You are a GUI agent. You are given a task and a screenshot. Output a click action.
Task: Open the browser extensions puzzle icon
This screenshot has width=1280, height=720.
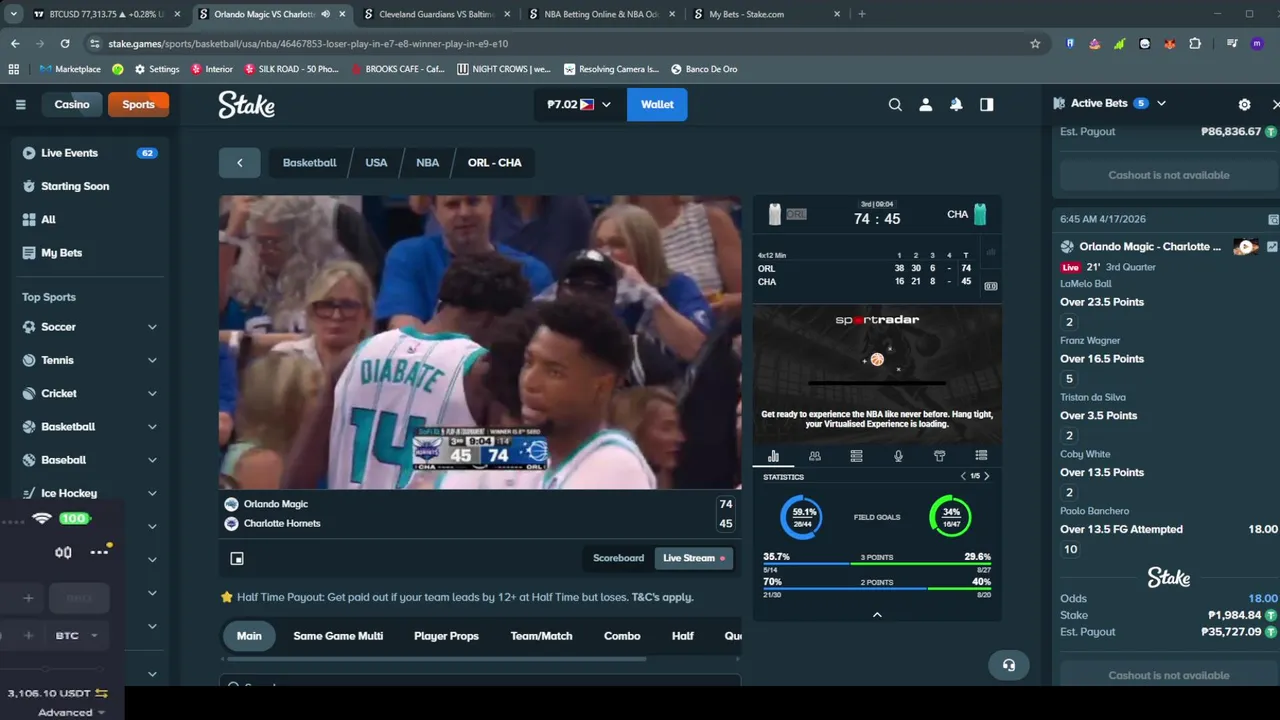coord(1195,44)
